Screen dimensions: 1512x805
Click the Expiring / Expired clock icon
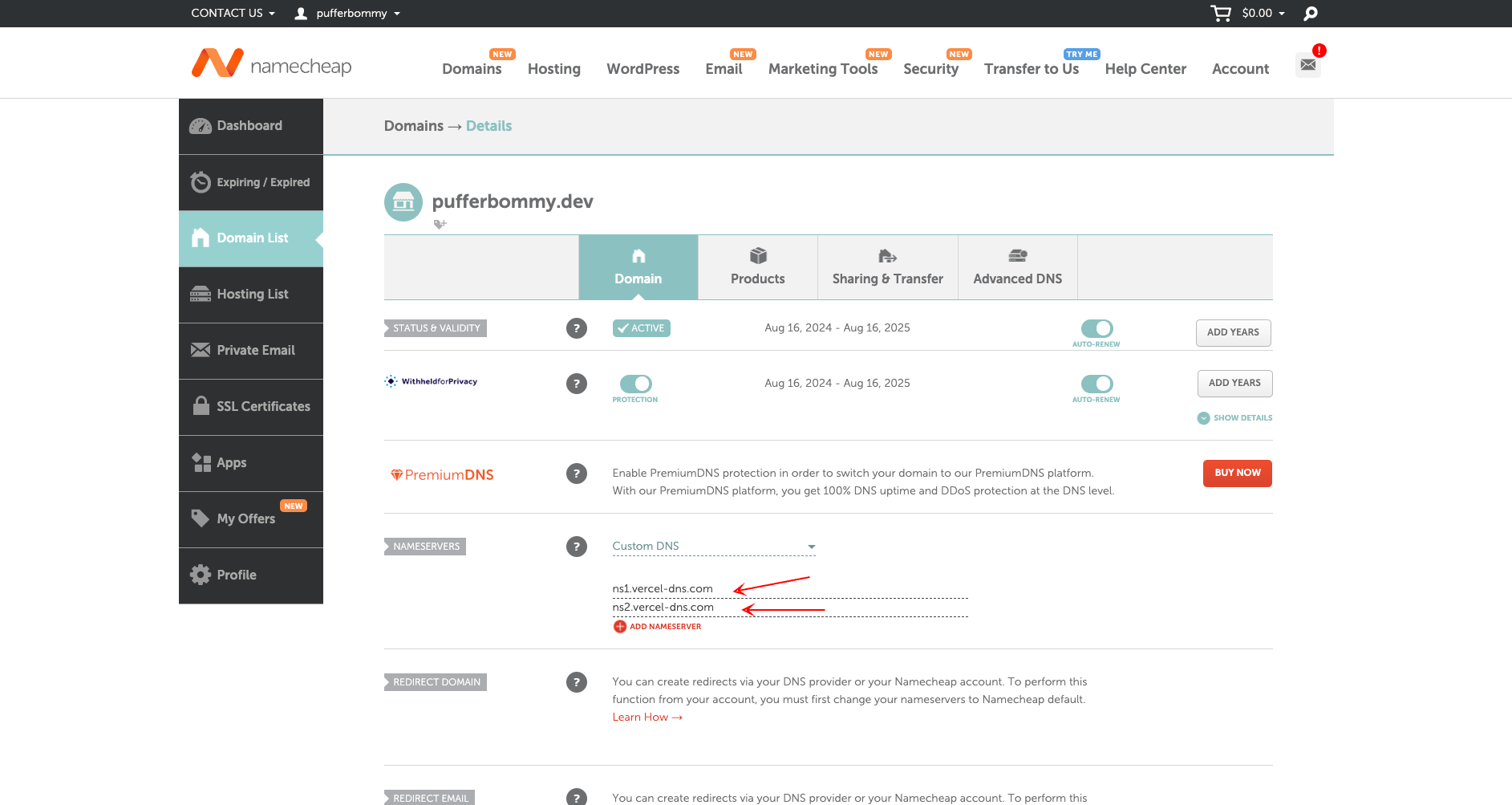[x=201, y=182]
